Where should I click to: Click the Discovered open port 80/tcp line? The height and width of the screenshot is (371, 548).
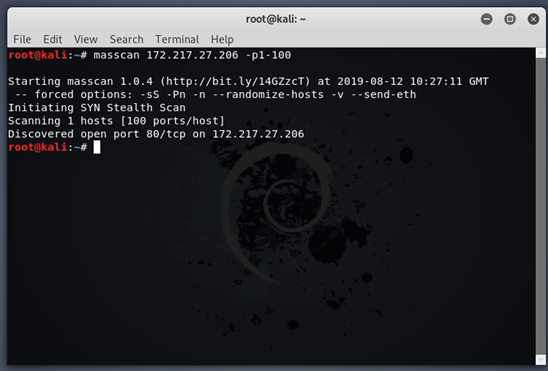click(x=156, y=134)
